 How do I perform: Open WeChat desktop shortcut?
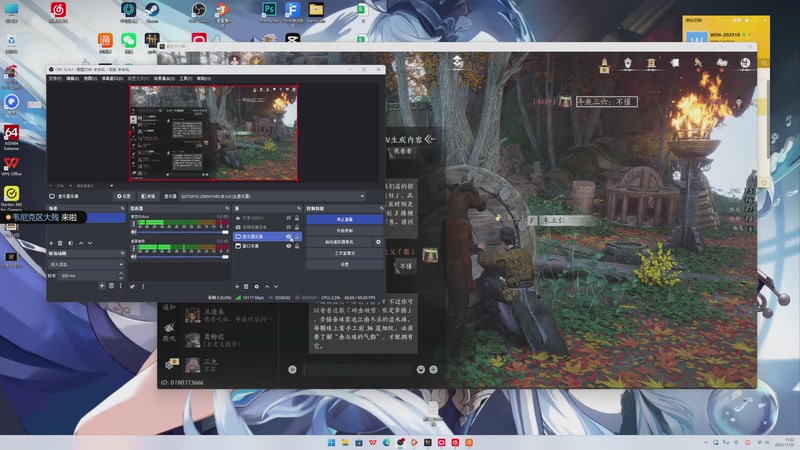129,41
